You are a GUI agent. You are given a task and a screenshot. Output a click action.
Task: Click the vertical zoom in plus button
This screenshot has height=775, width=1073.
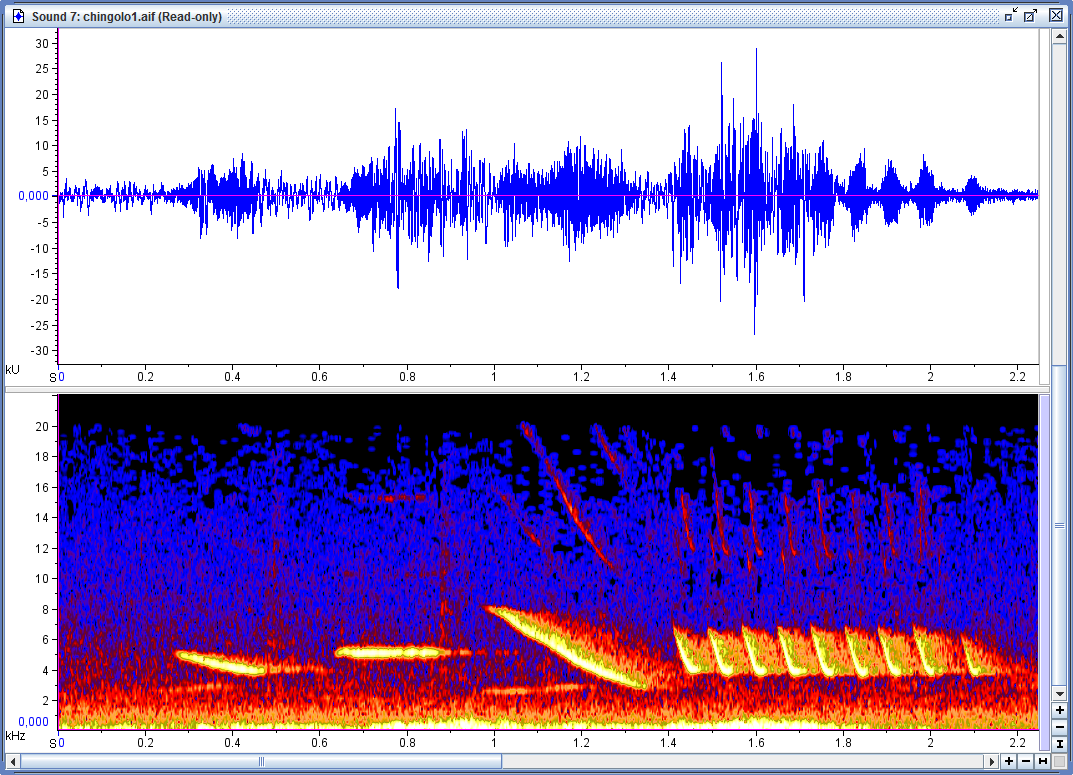[x=1059, y=710]
